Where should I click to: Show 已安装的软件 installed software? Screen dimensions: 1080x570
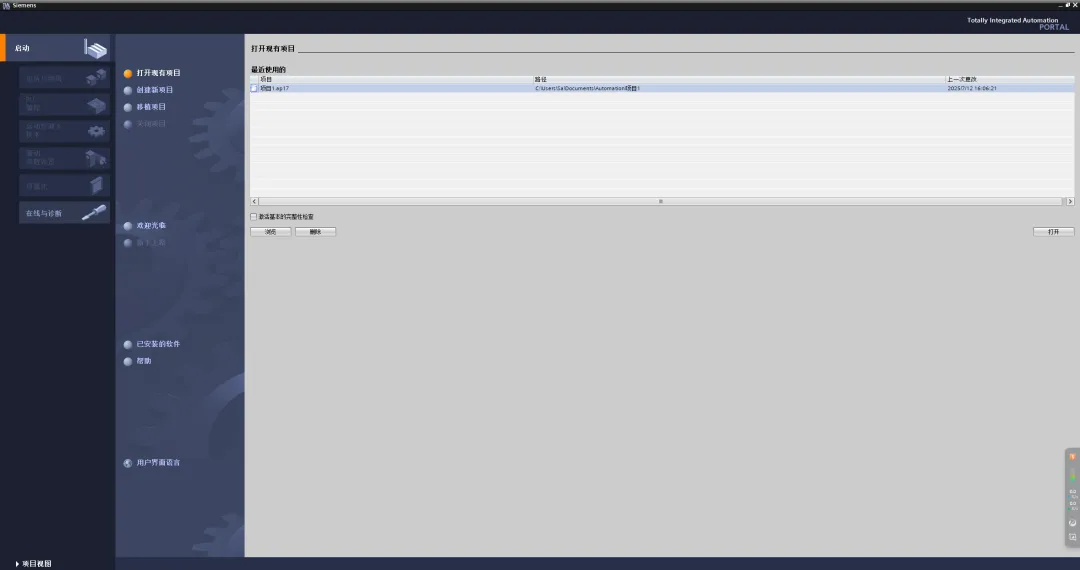tap(152, 344)
